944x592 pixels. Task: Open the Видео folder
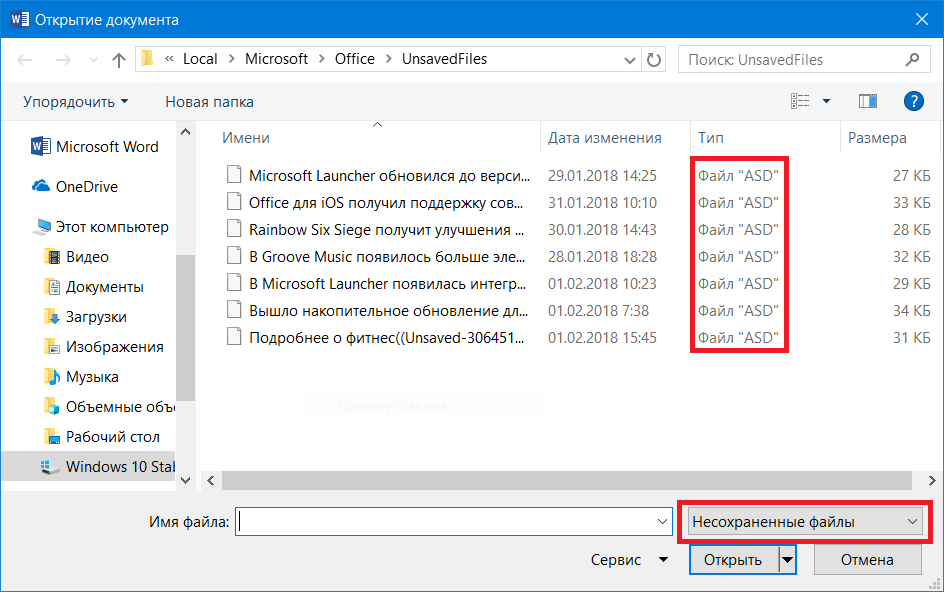77,257
